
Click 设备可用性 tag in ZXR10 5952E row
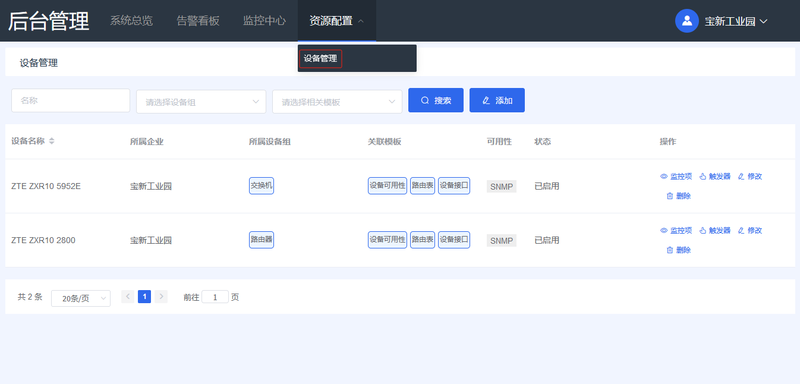[x=387, y=186]
